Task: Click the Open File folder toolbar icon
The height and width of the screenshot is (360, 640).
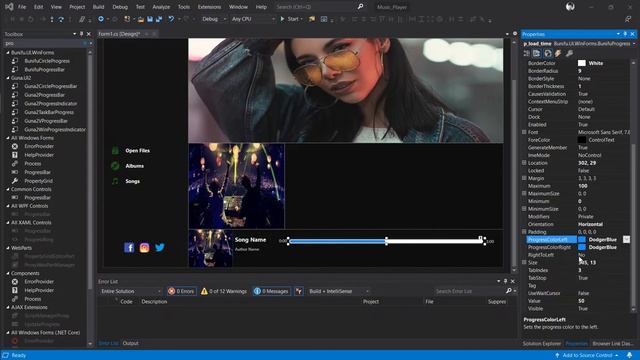Action: (140, 19)
